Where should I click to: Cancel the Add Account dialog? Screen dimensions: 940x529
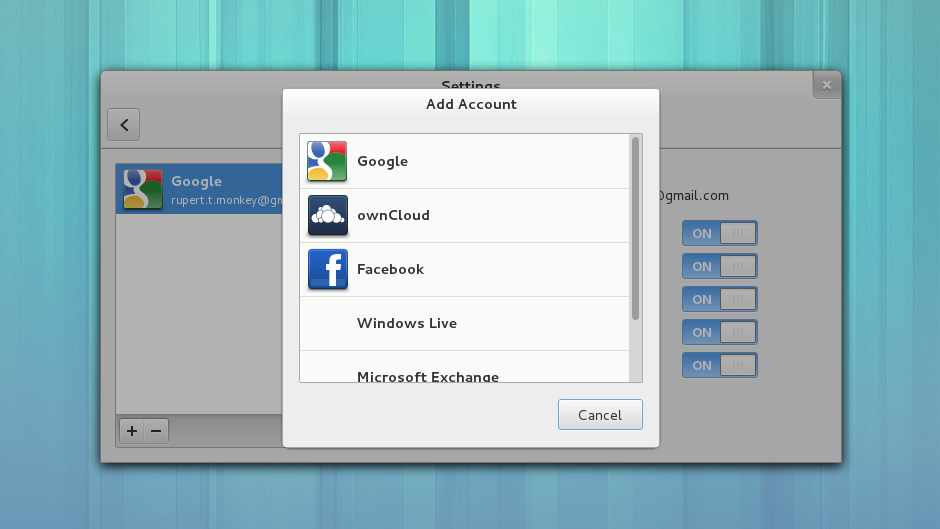coord(600,414)
